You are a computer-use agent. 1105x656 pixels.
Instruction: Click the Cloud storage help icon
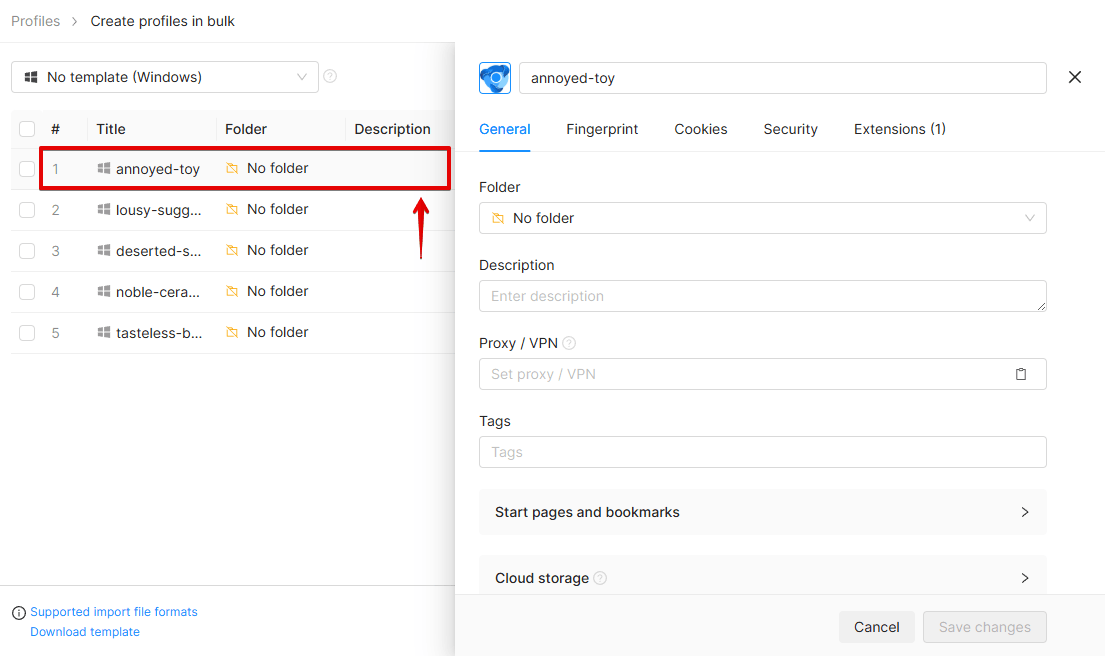pos(600,578)
